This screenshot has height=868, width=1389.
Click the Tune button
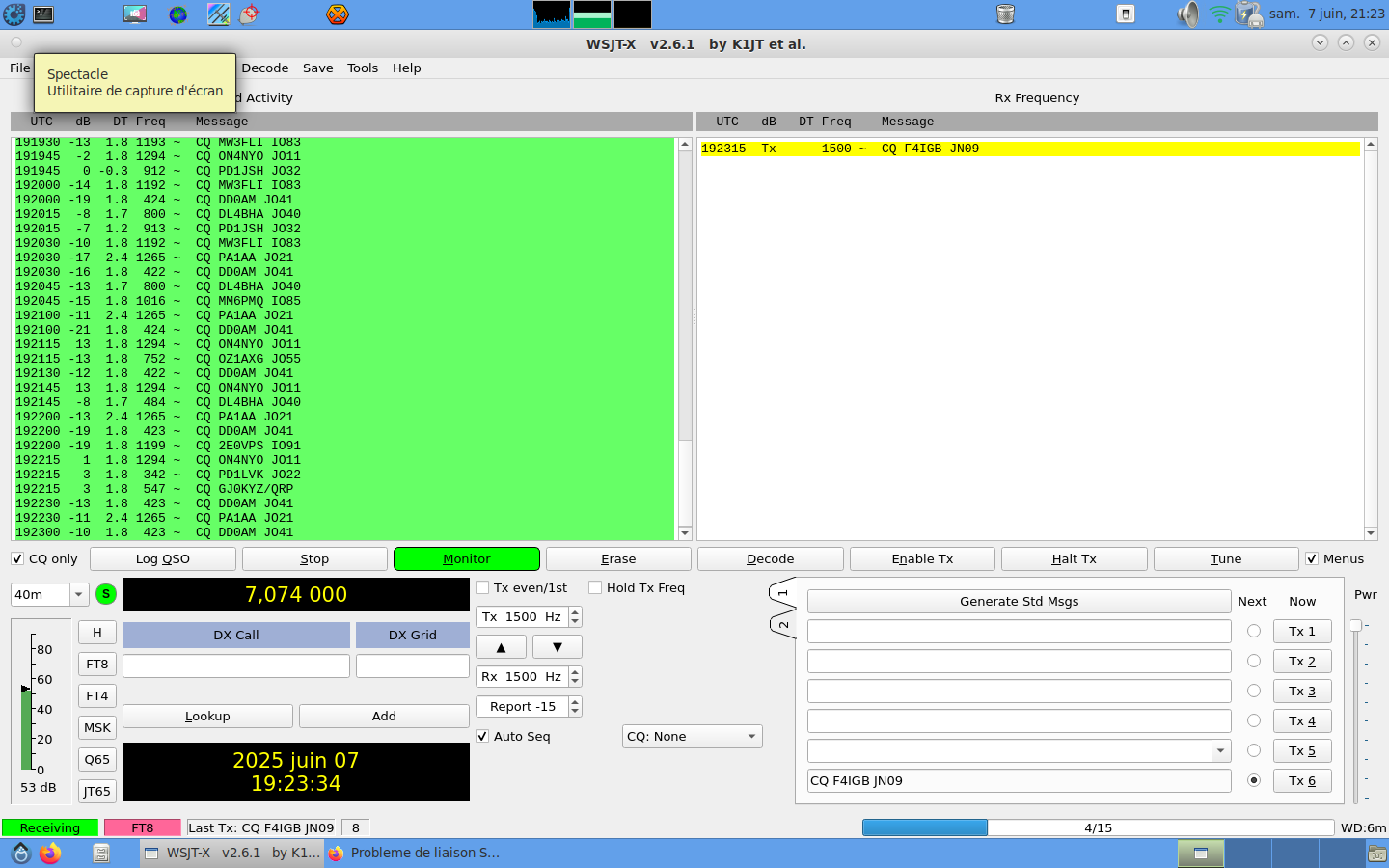1226,559
